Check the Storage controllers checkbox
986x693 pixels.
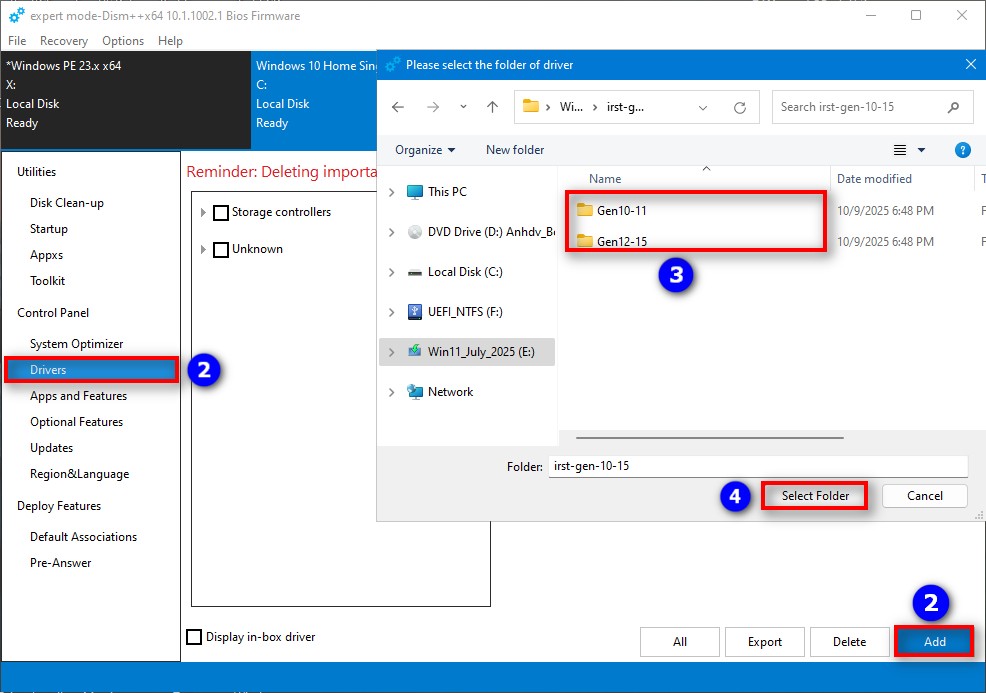point(221,212)
